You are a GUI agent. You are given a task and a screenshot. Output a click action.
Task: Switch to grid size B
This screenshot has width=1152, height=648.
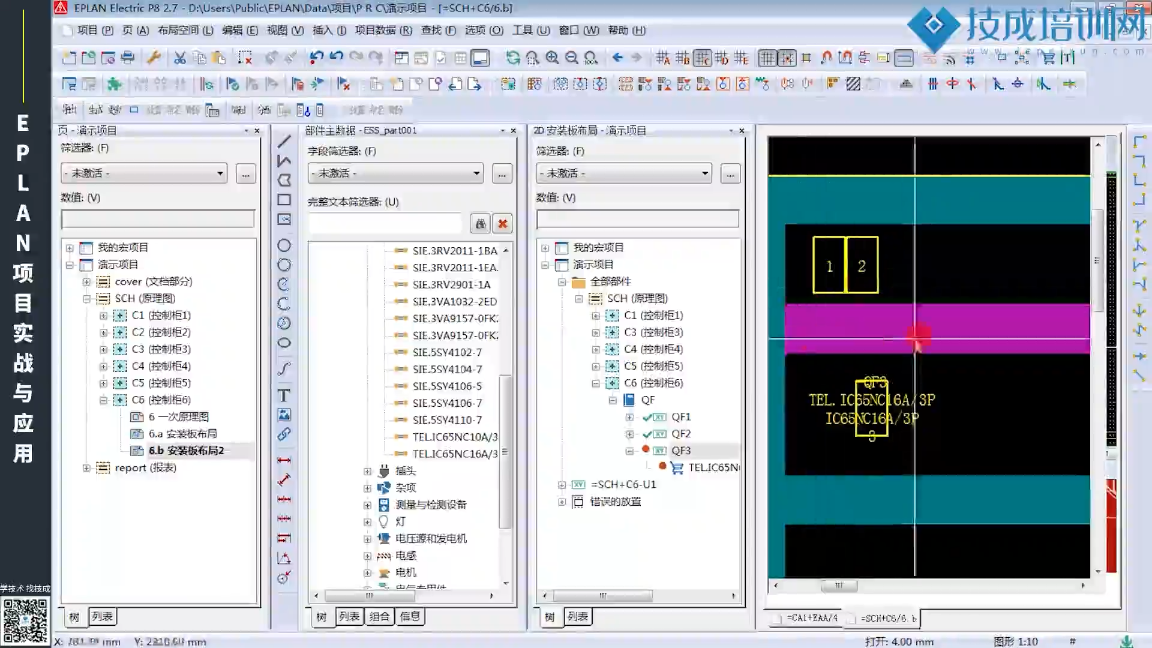coord(683,57)
